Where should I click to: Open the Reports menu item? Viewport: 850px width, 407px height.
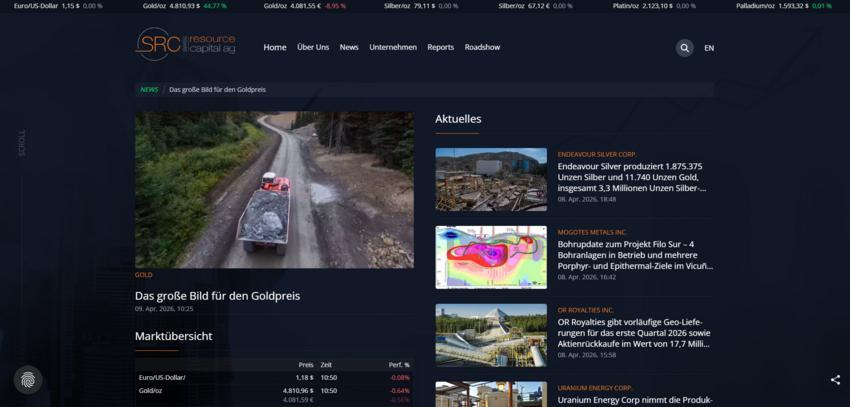pyautogui.click(x=441, y=47)
